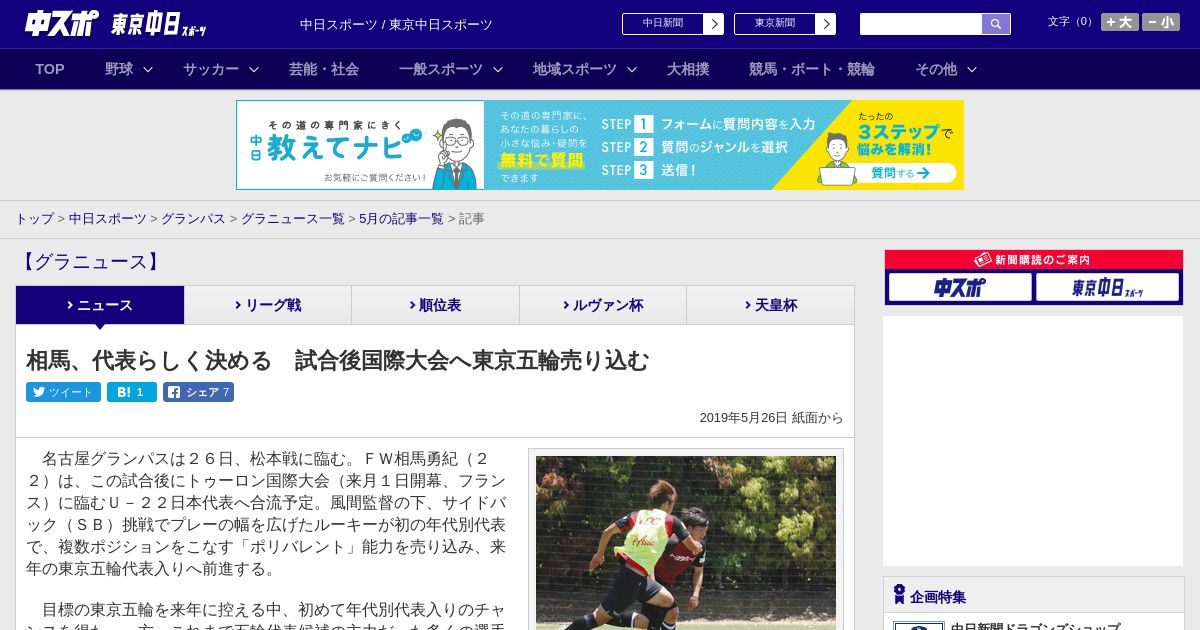Open サッカー navigation label
Screen dimensions: 1200x630
pos(211,69)
